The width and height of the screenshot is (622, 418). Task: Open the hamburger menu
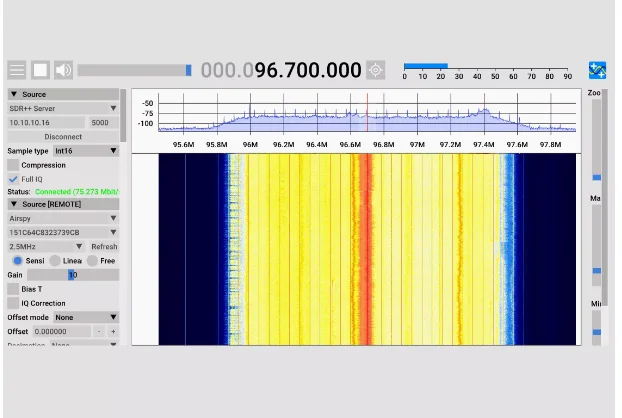pos(17,70)
